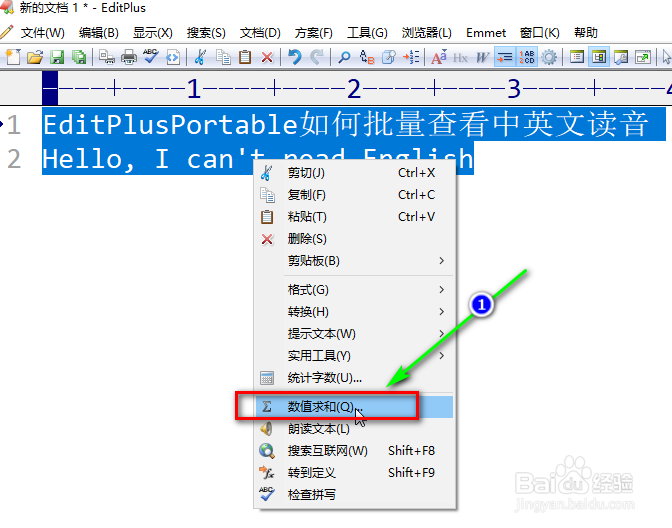Viewport: 672px width, 528px height.
Task: Click the Redo toolbar icon
Action: click(x=317, y=57)
